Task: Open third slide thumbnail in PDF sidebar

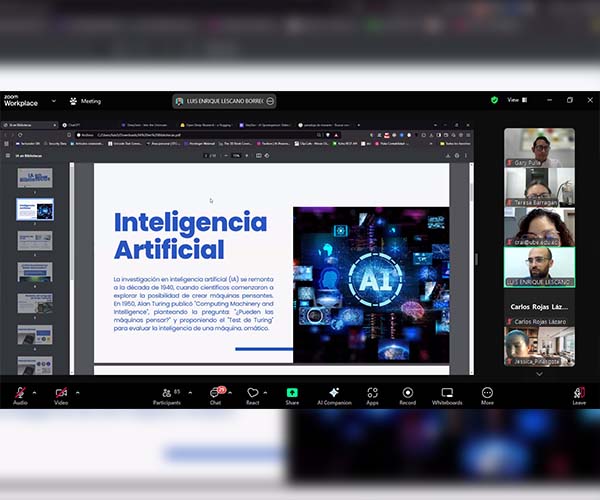Action: pos(35,241)
